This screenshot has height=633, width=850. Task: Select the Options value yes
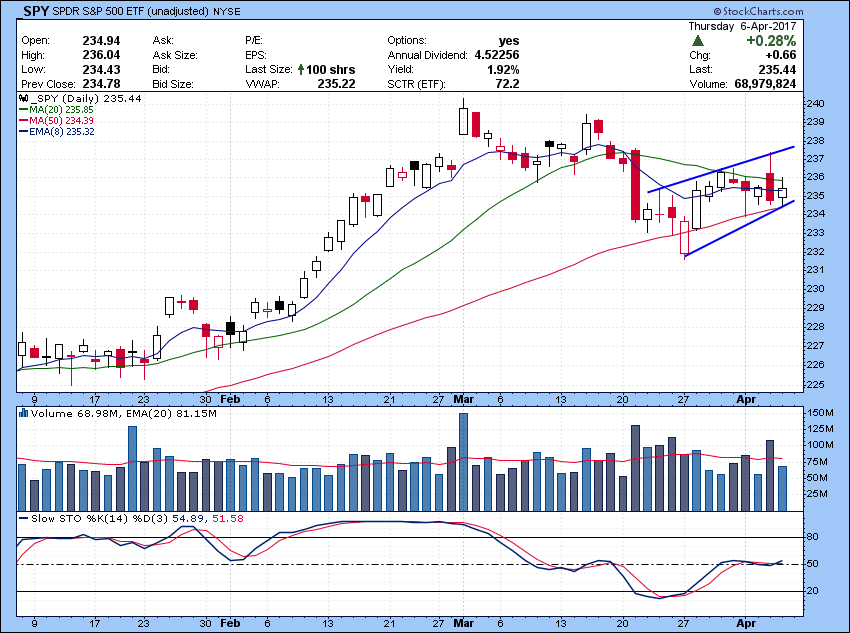pos(509,41)
